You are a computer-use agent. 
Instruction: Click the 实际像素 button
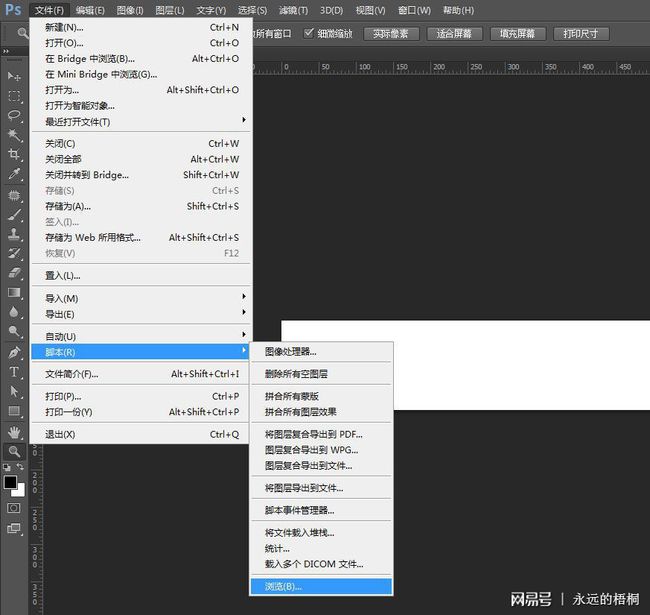tap(391, 34)
